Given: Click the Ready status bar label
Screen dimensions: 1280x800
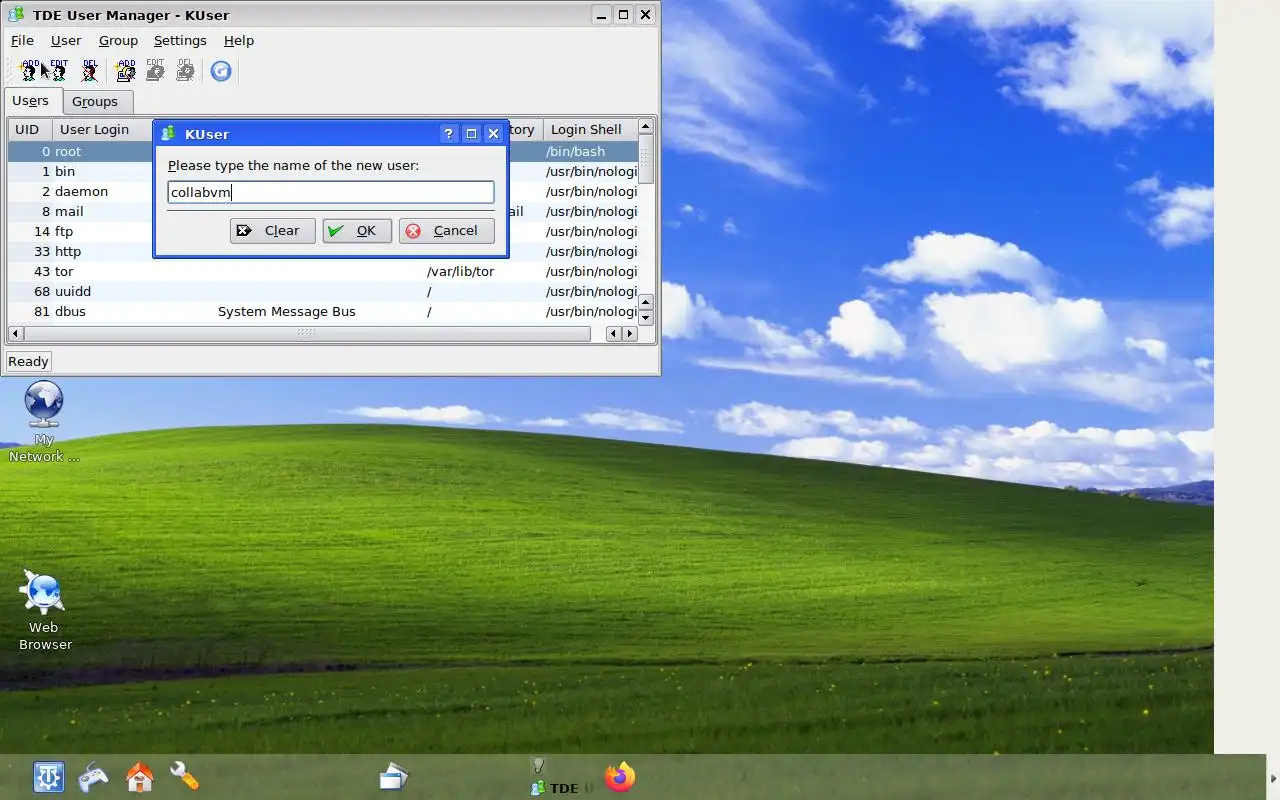Looking at the screenshot, I should pyautogui.click(x=28, y=361).
